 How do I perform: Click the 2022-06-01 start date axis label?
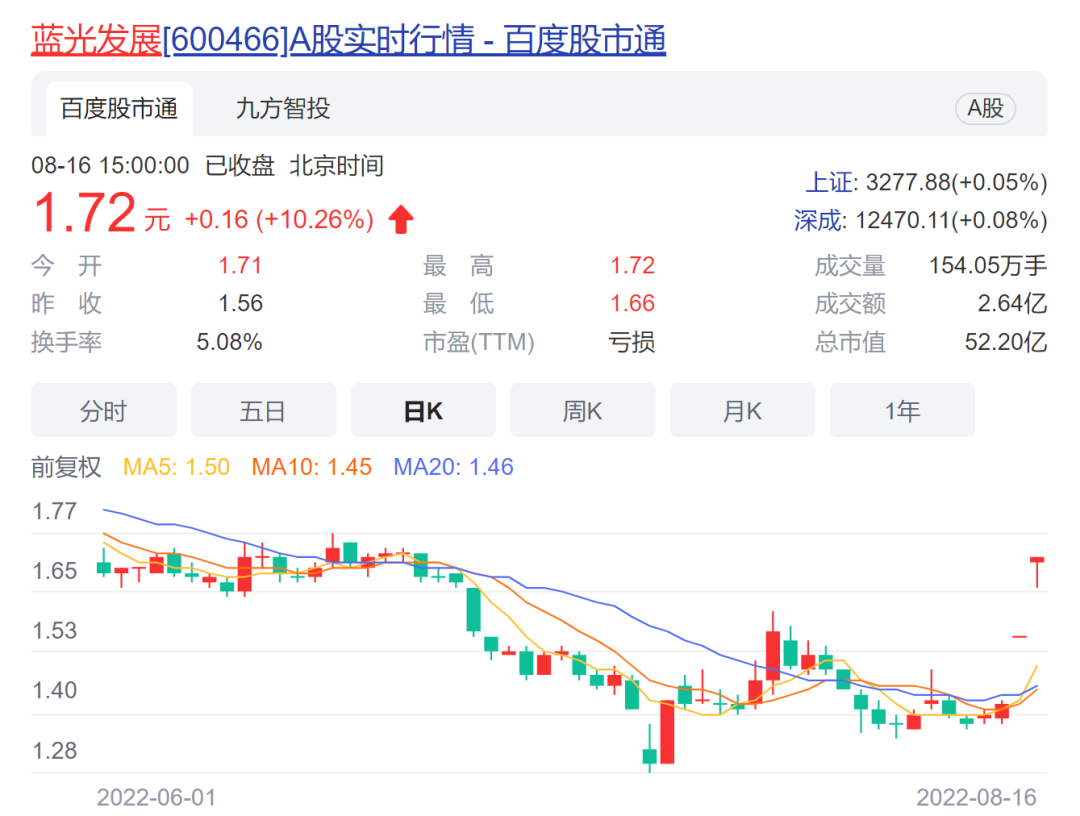pyautogui.click(x=156, y=797)
